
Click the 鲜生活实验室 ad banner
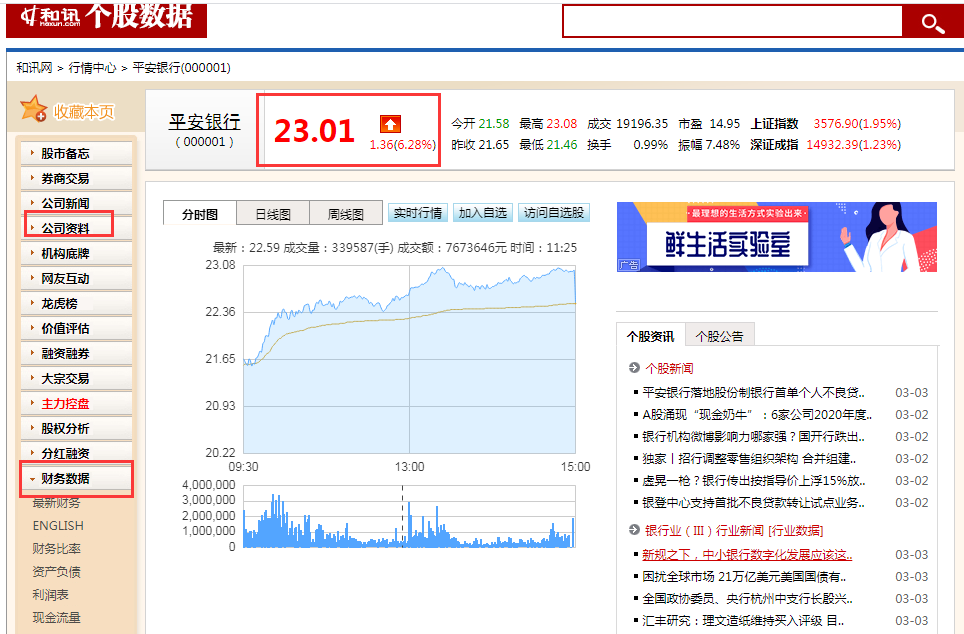coord(781,237)
